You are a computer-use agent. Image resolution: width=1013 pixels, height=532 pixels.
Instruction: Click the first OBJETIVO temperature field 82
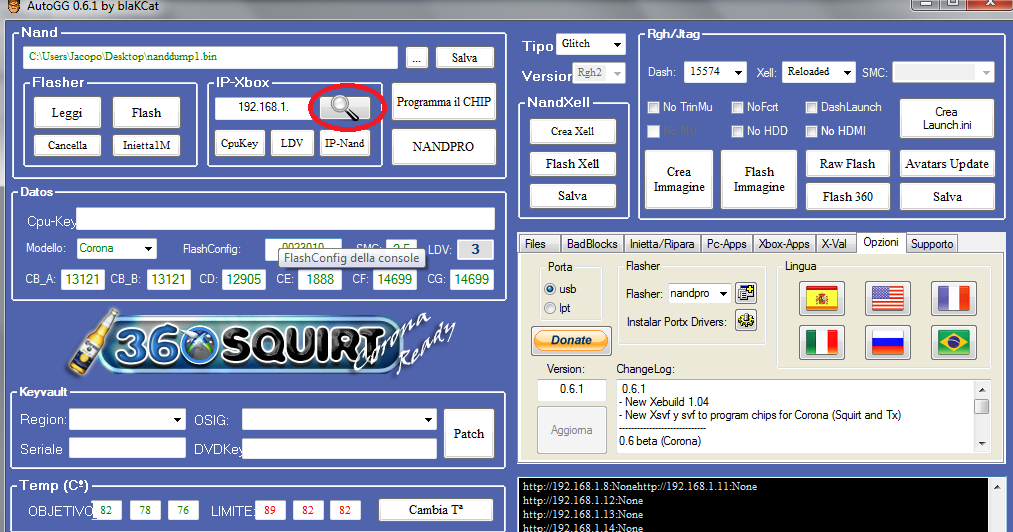click(x=105, y=511)
